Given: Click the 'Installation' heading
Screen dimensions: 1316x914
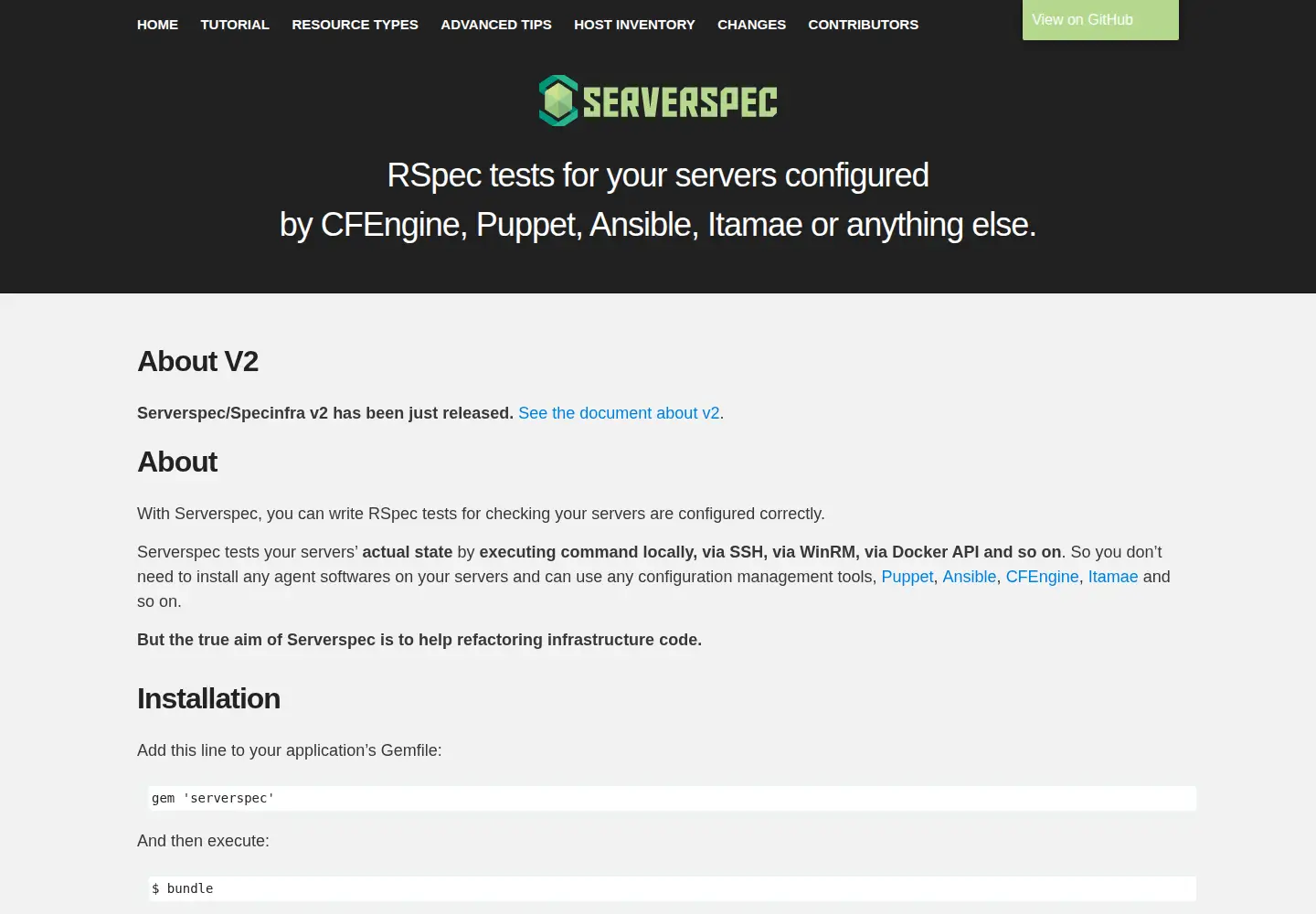Looking at the screenshot, I should coord(208,698).
